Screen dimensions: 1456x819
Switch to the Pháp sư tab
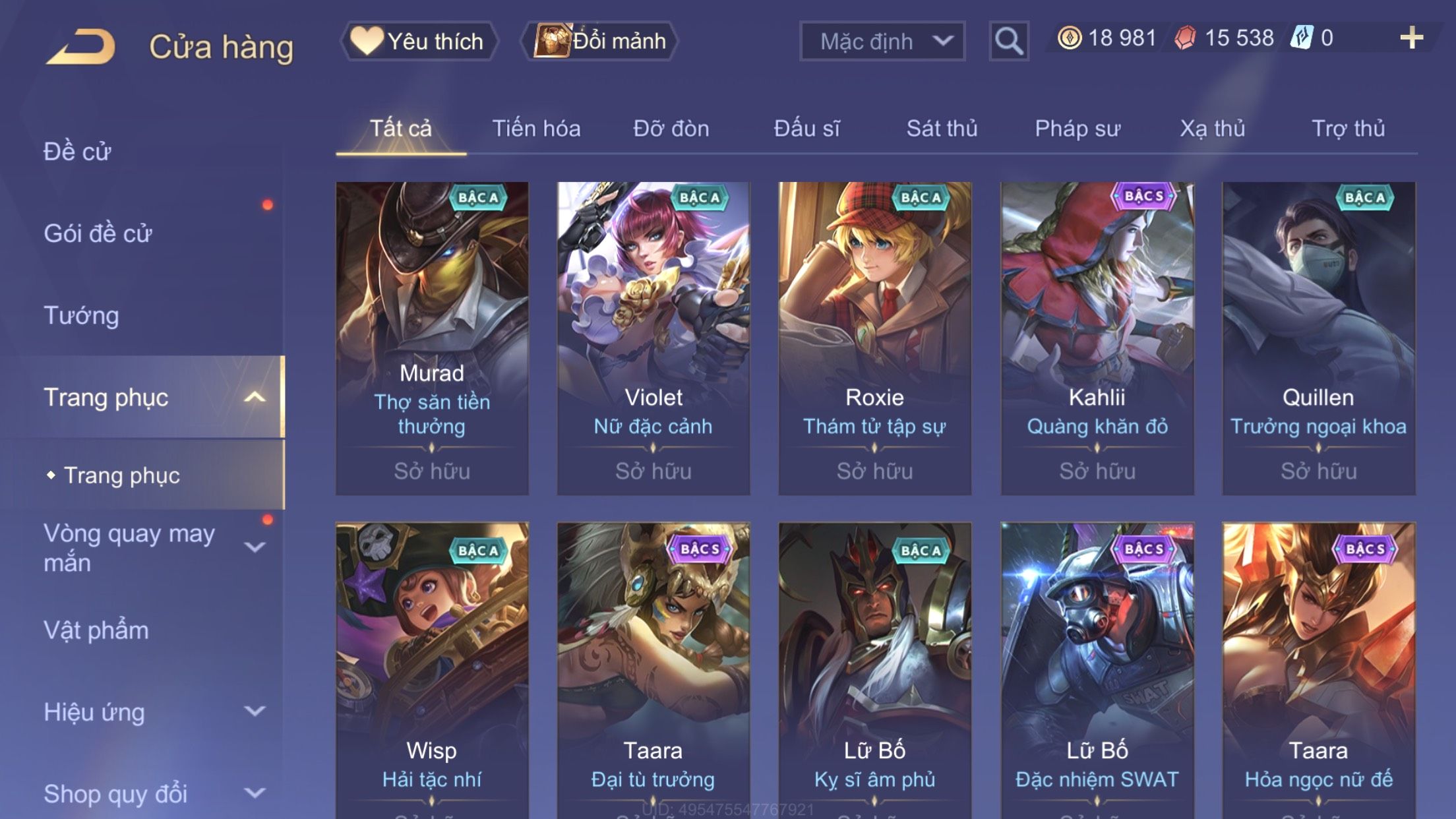click(1077, 129)
